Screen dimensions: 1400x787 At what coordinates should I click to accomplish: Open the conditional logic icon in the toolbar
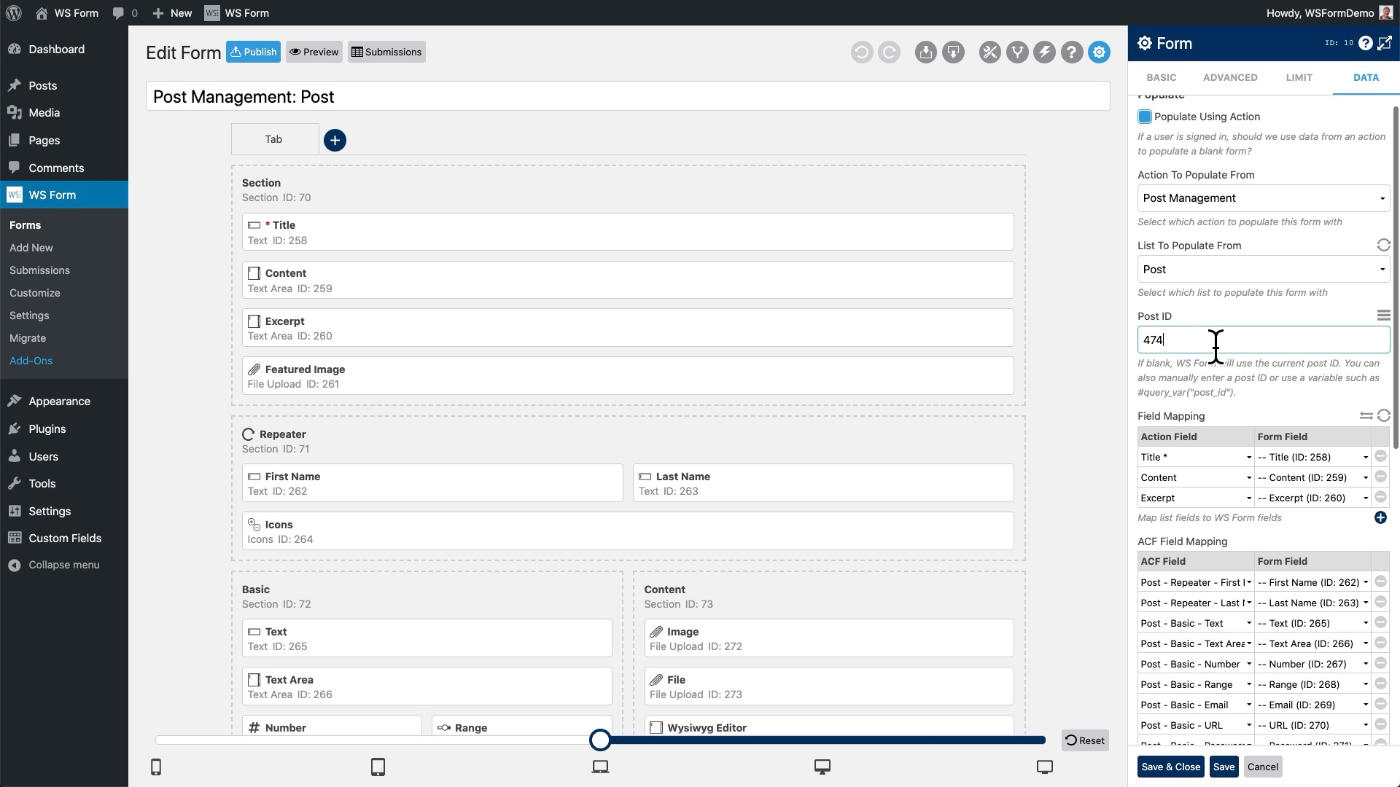[1017, 51]
